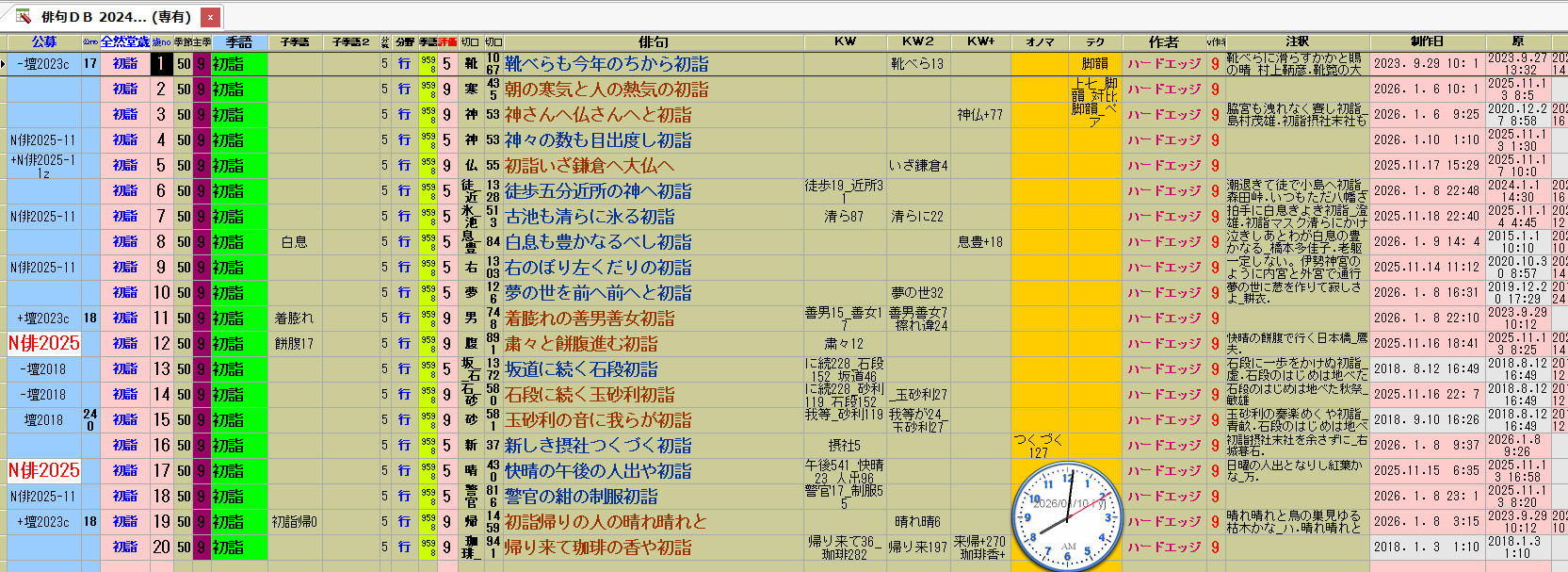
Task: Open the 全然堂歳 header link
Action: (x=125, y=41)
